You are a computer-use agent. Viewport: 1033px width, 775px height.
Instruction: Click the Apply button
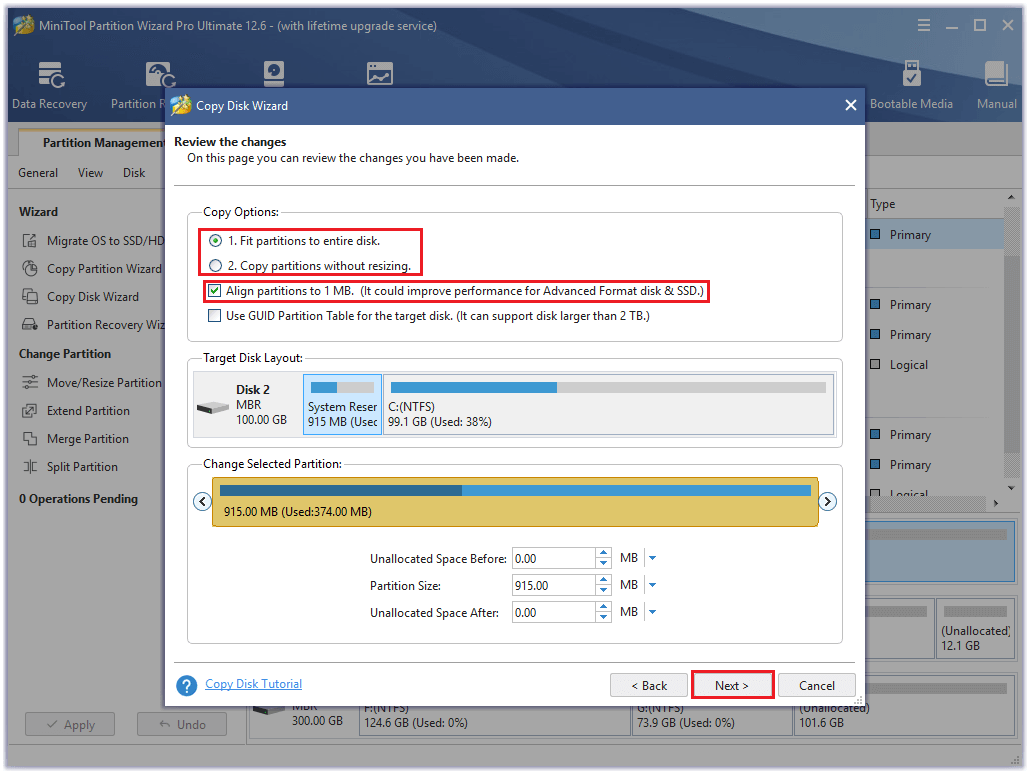(70, 724)
